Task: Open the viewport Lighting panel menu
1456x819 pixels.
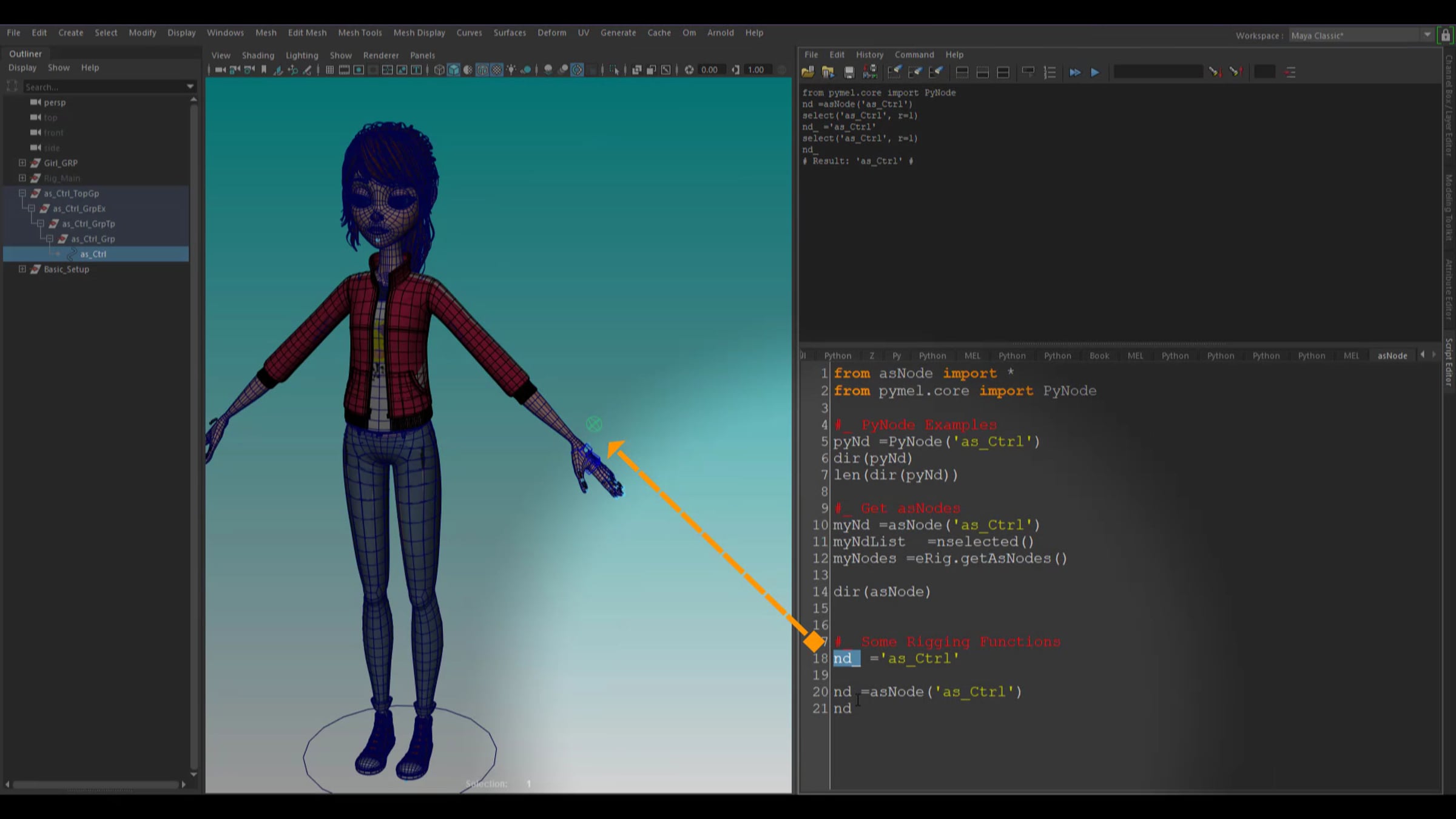Action: tap(302, 55)
